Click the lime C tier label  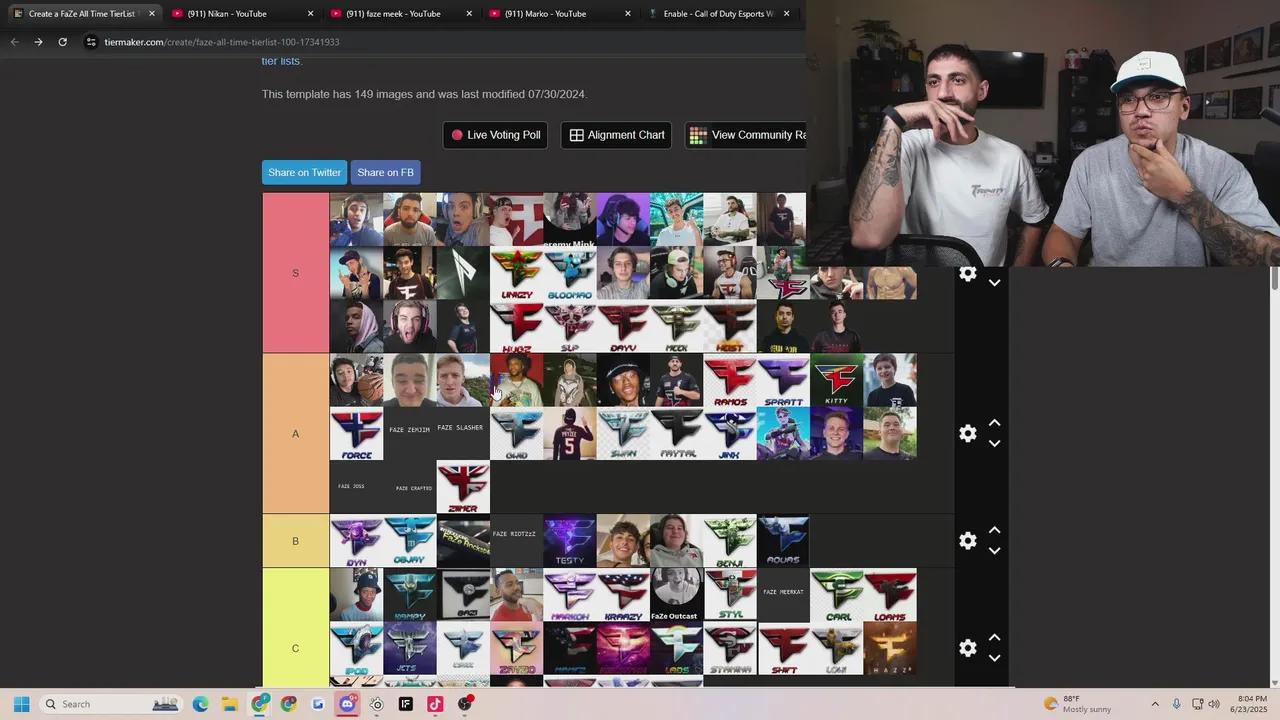[295, 648]
